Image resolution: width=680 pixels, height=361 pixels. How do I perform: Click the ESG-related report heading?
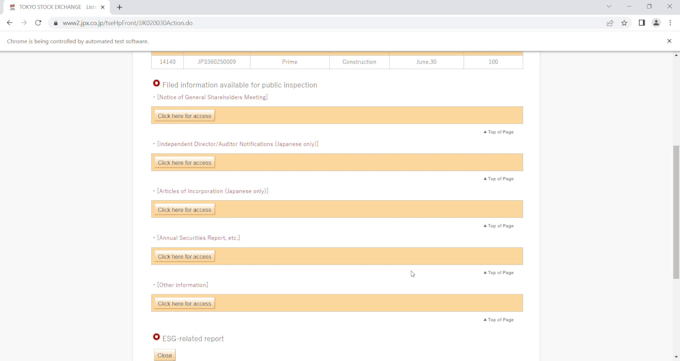pos(193,339)
